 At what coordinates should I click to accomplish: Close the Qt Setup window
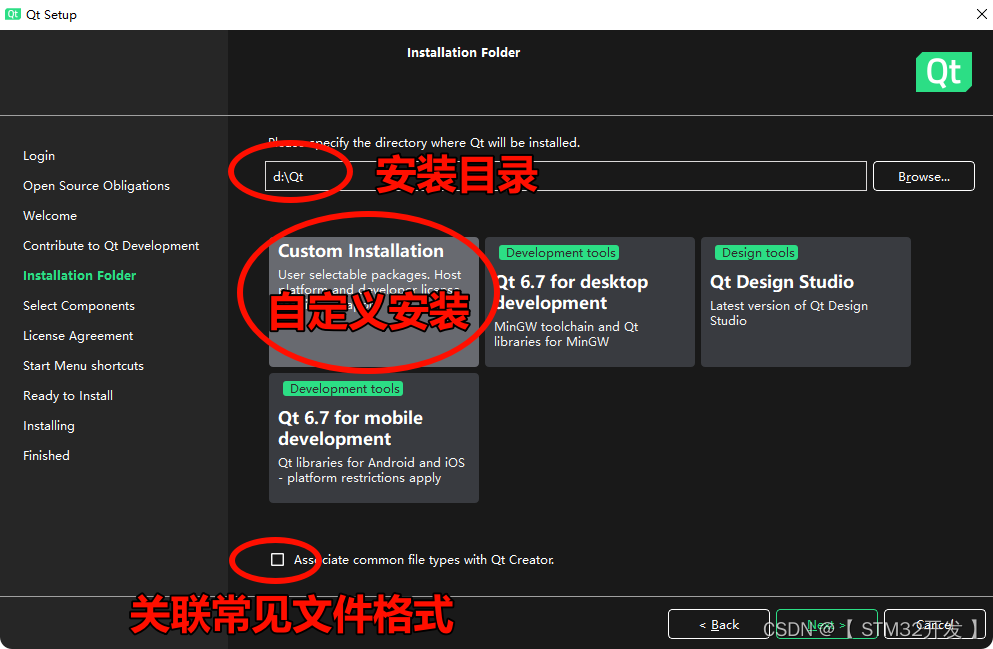[x=981, y=14]
